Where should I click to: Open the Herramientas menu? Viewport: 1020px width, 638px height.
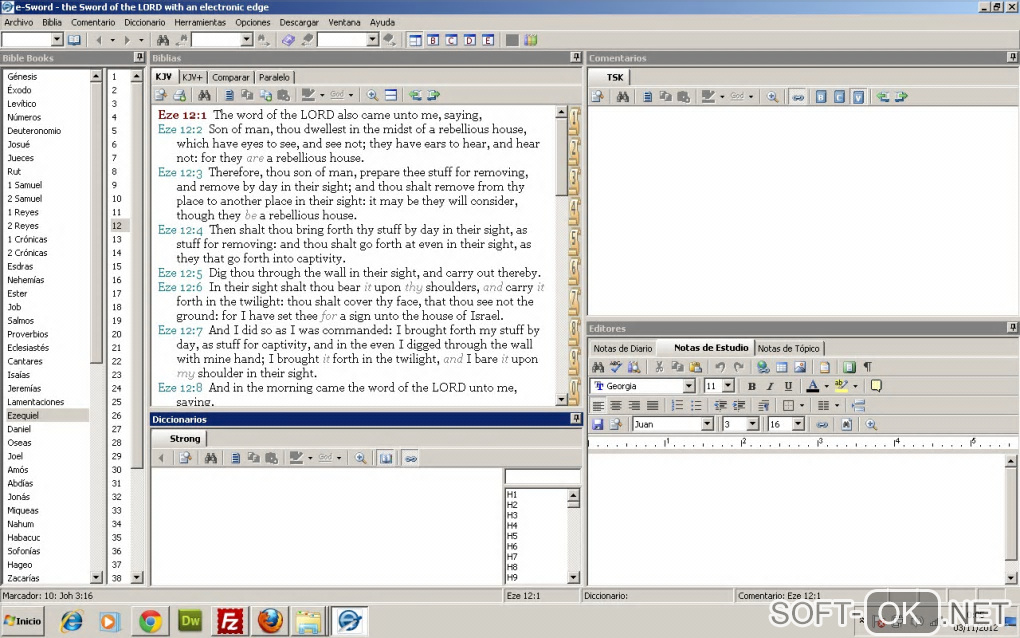200,22
